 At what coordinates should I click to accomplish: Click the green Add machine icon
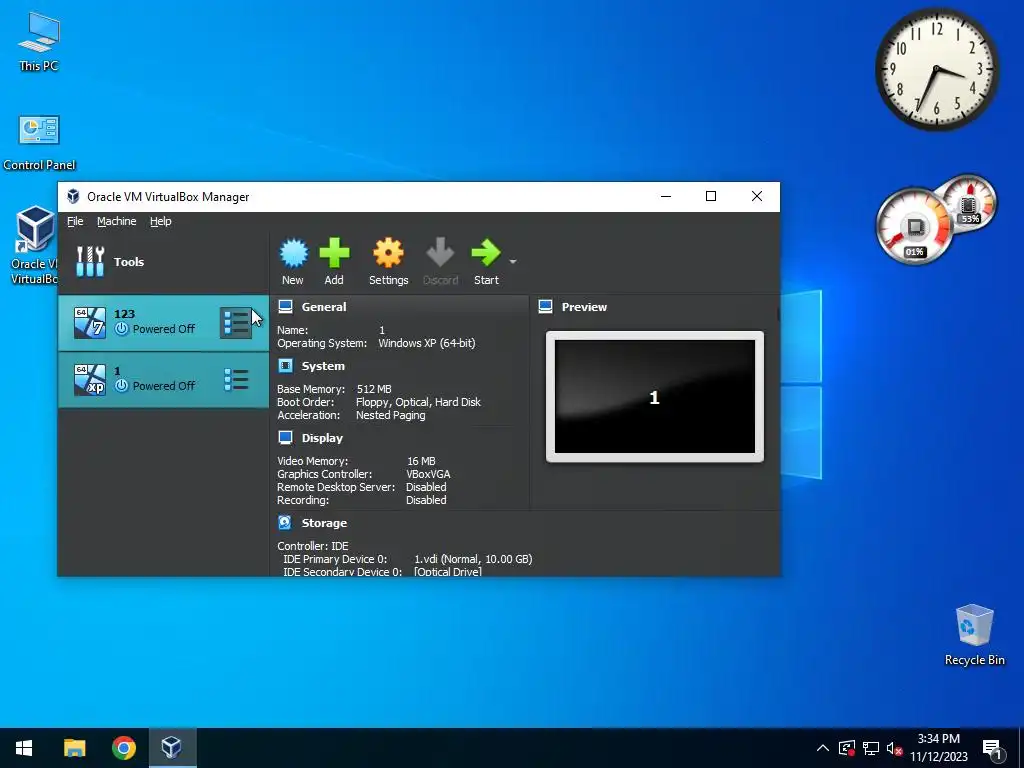click(x=334, y=253)
